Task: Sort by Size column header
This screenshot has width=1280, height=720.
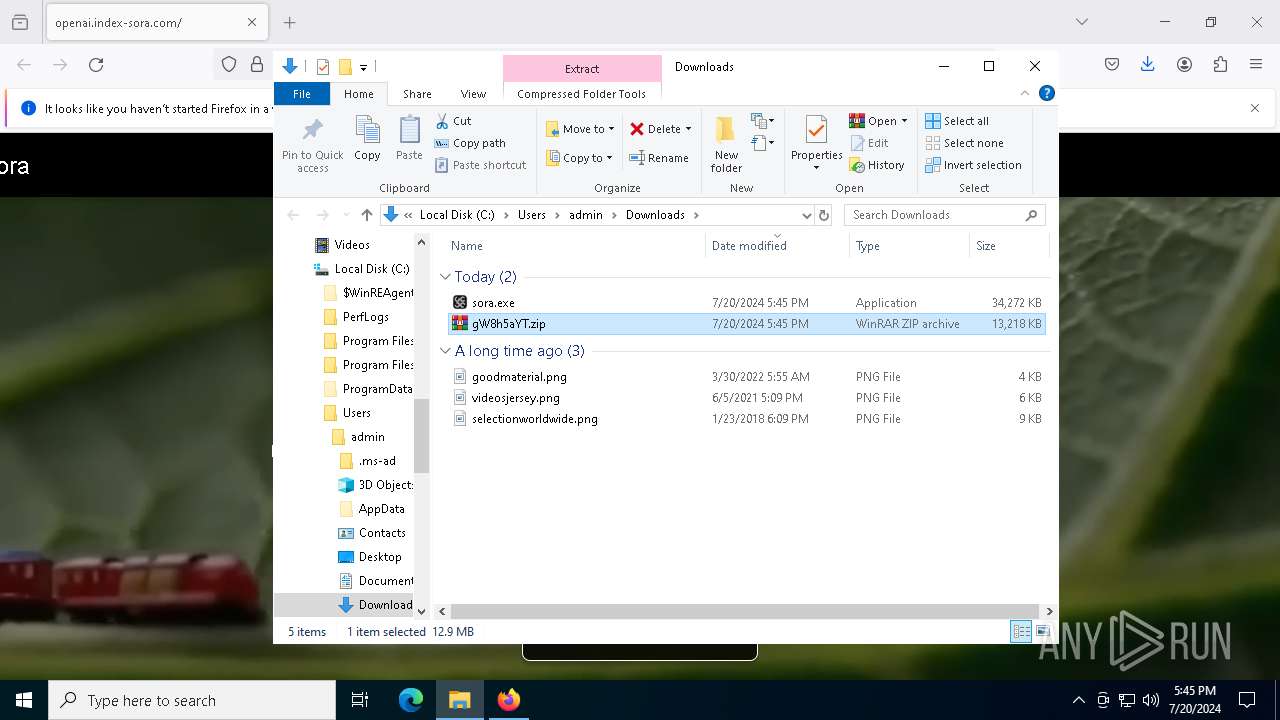Action: click(x=1008, y=246)
